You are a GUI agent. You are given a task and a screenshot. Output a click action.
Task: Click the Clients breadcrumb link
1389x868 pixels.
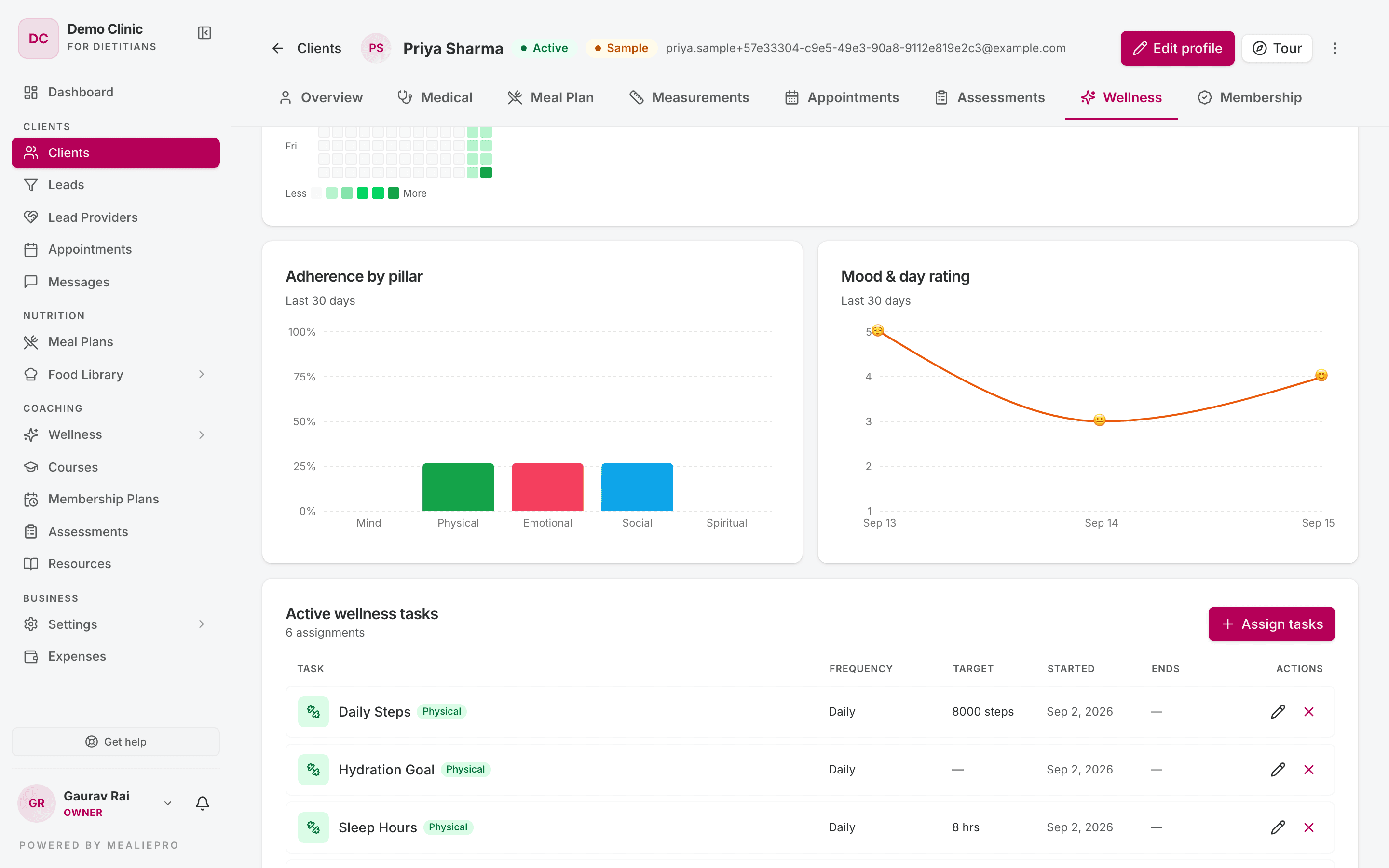319,48
